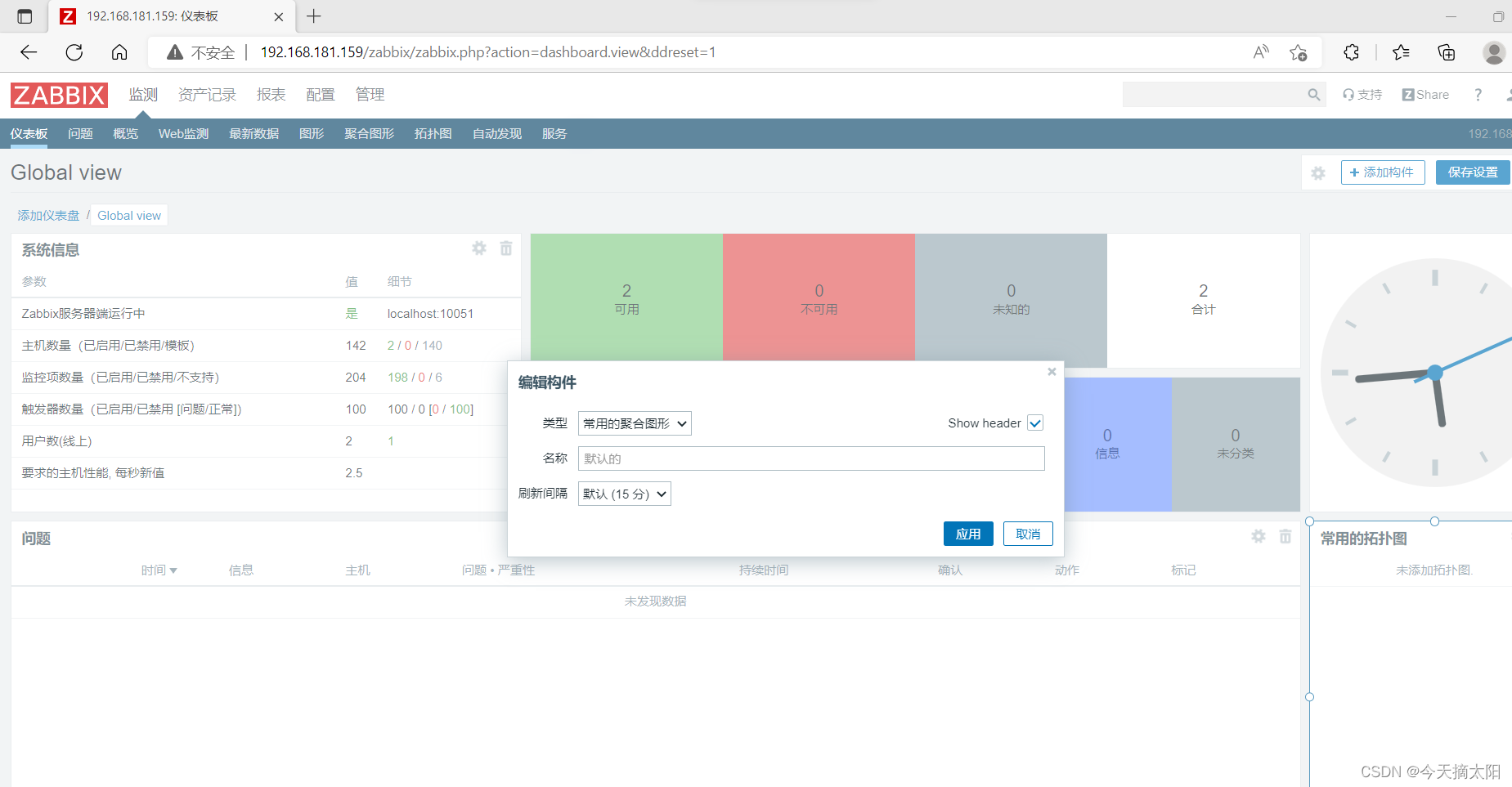The width and height of the screenshot is (1512, 787).
Task: Open 配置 main menu
Action: pos(321,95)
